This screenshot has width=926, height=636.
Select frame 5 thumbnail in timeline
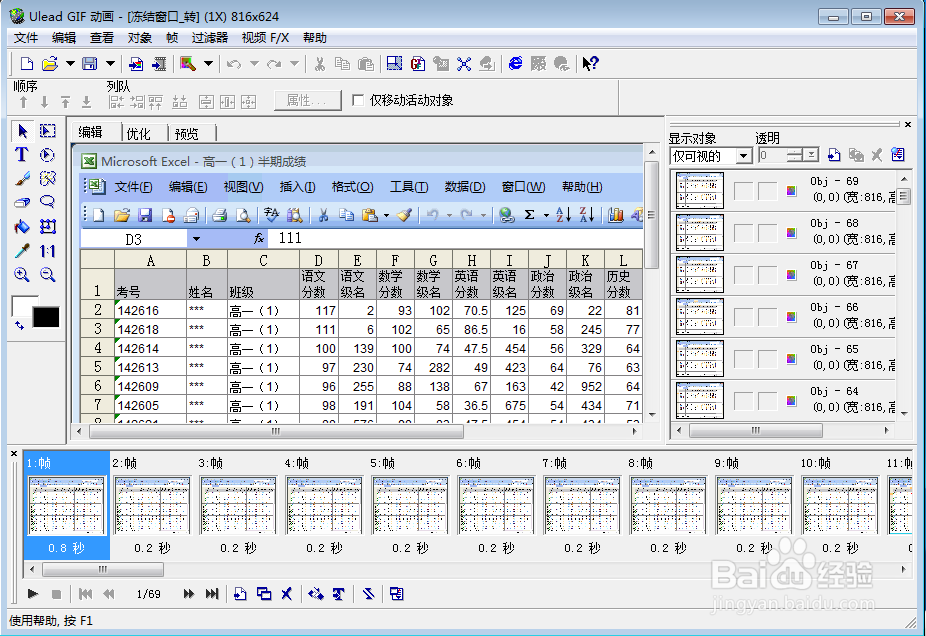(410, 506)
